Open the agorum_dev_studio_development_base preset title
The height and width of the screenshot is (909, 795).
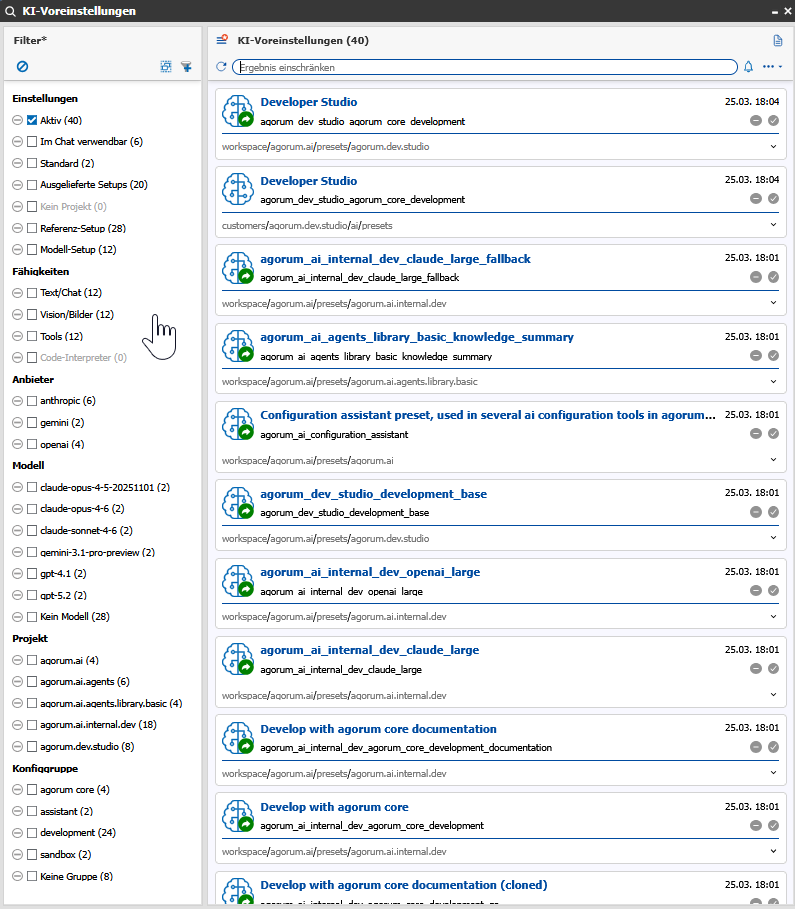(x=373, y=494)
